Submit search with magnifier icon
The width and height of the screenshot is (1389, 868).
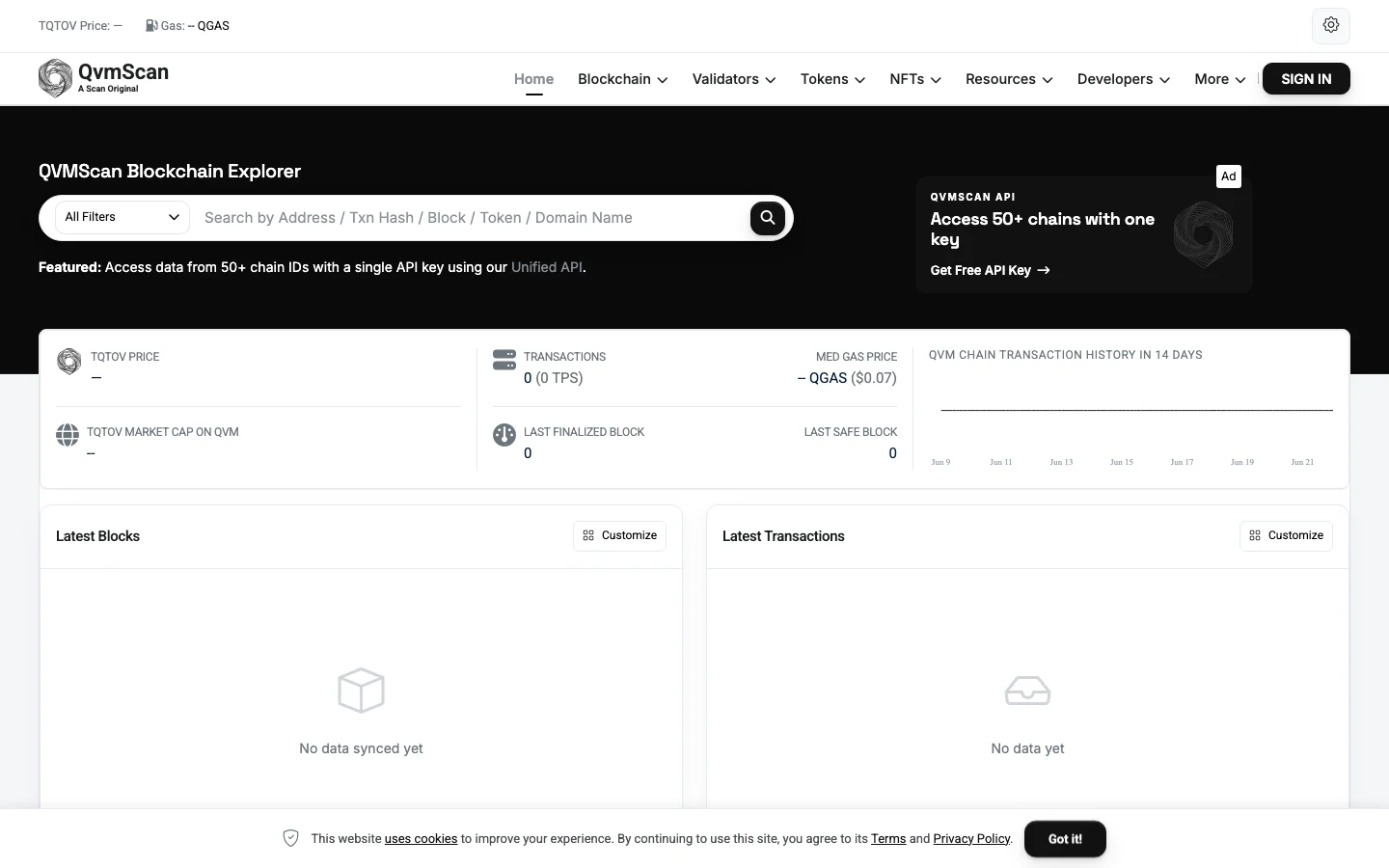[x=767, y=218]
